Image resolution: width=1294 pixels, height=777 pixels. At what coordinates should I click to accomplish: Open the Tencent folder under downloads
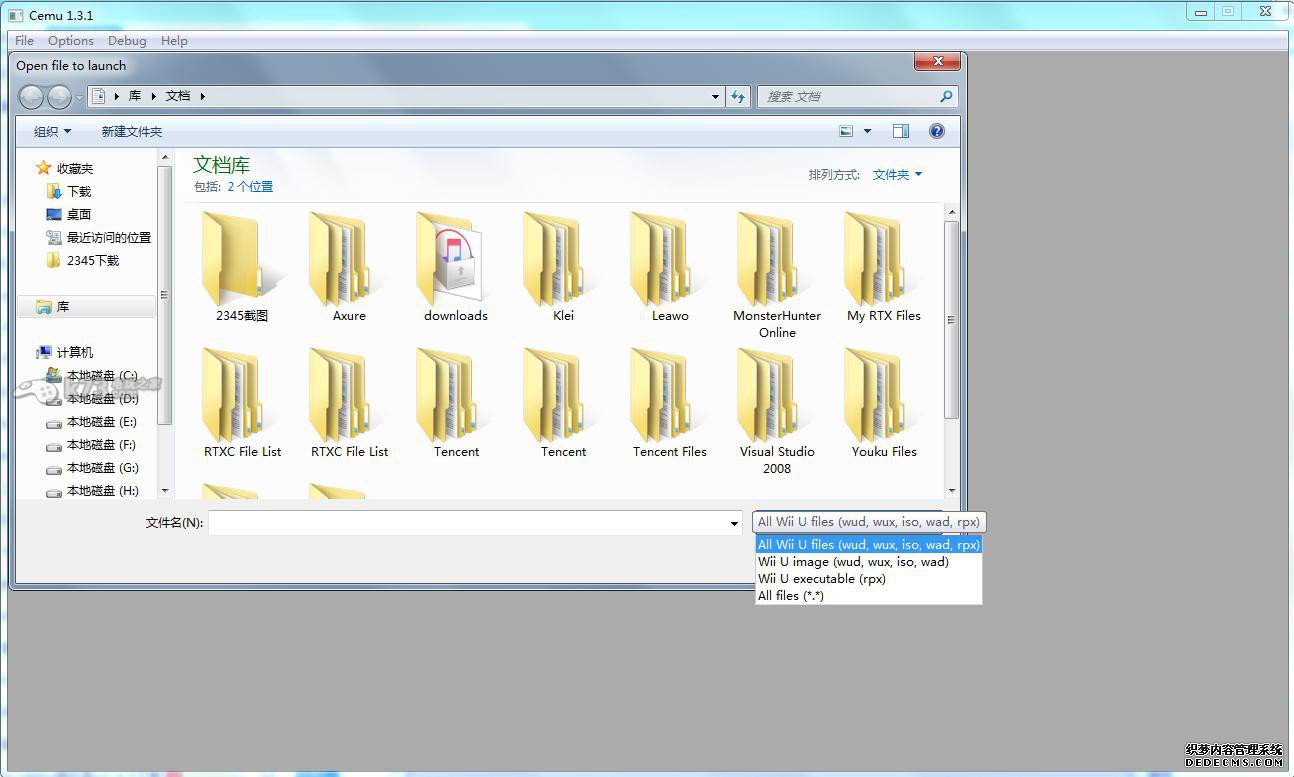456,402
